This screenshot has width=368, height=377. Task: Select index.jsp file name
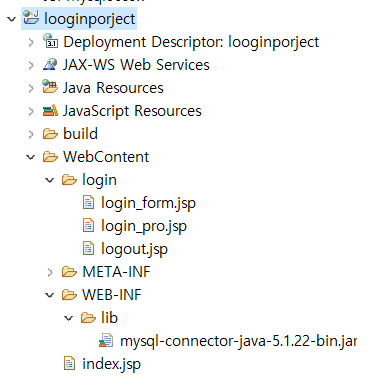coord(111,364)
